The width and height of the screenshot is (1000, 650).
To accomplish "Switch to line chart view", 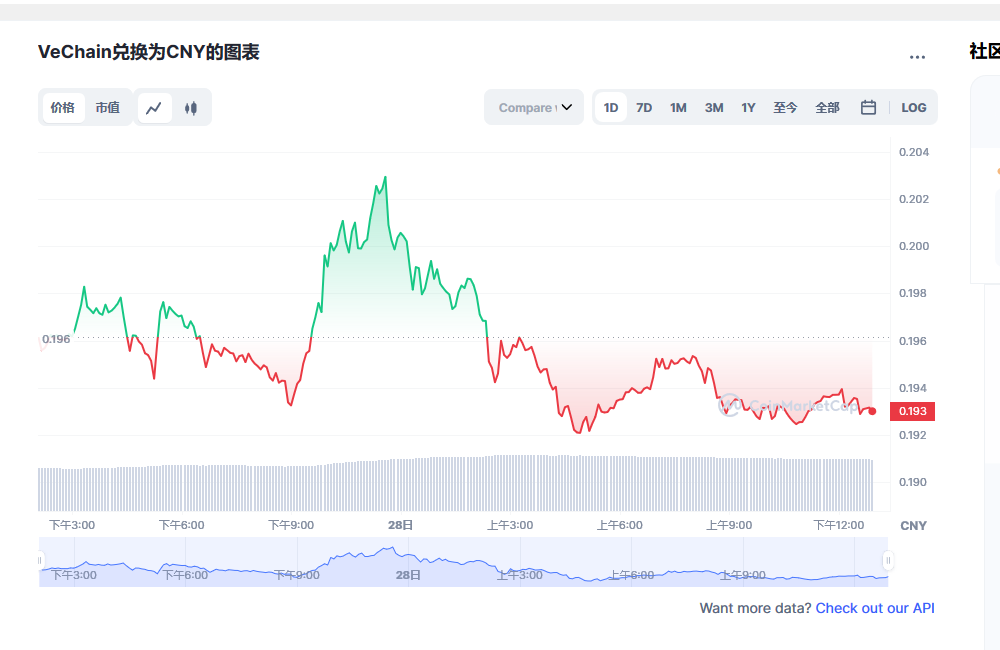I will click(154, 108).
